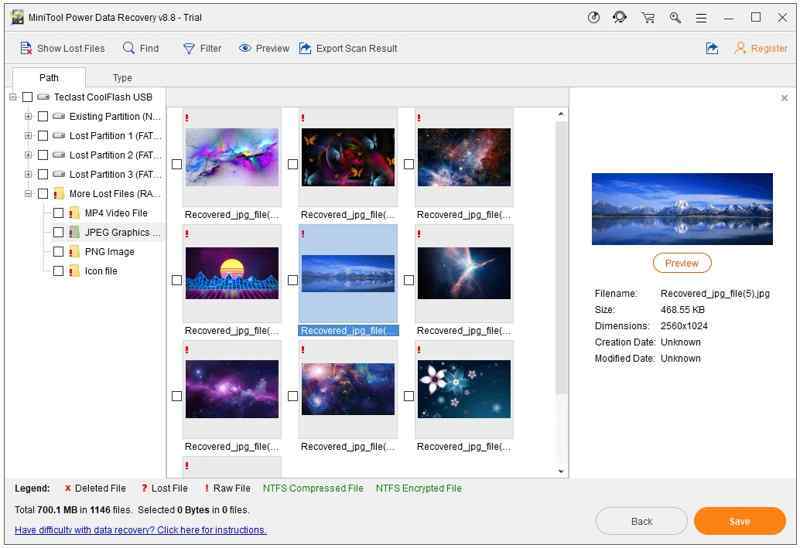Open the data recovery instructions link

(140, 530)
